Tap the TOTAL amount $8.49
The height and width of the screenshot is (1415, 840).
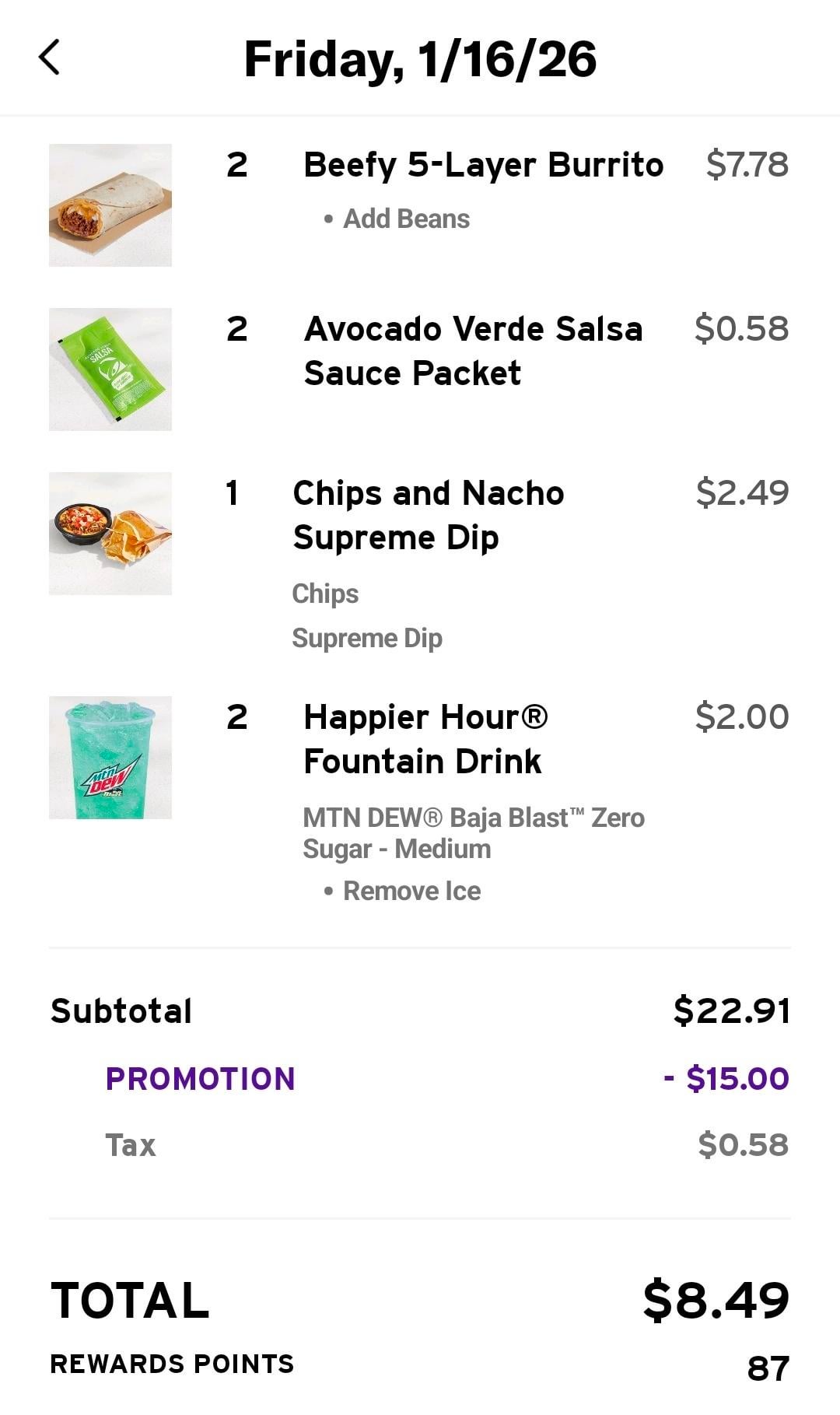[716, 1300]
